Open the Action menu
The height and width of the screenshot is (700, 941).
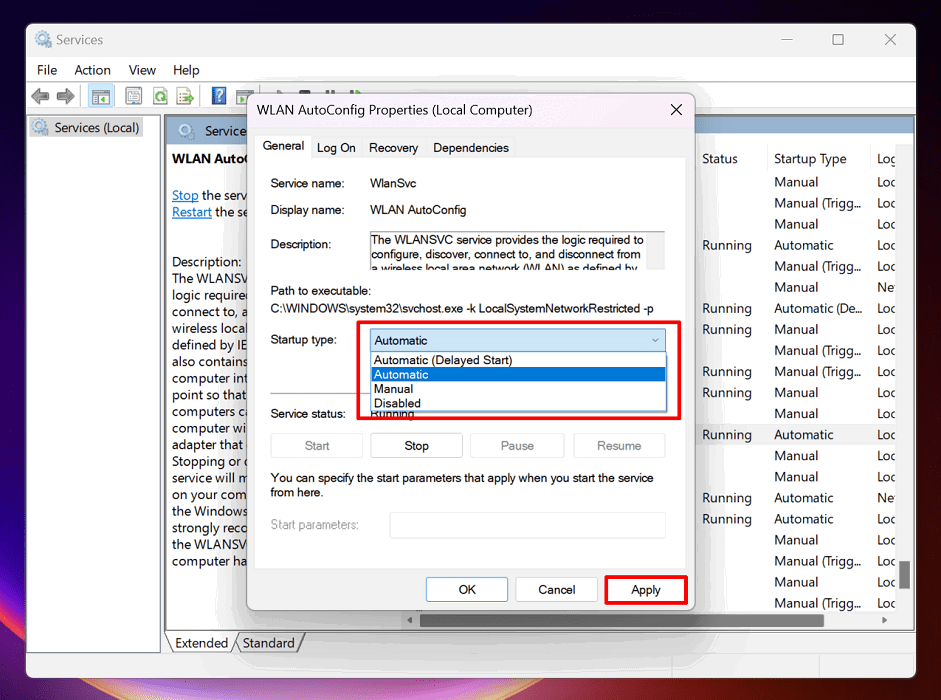[92, 70]
